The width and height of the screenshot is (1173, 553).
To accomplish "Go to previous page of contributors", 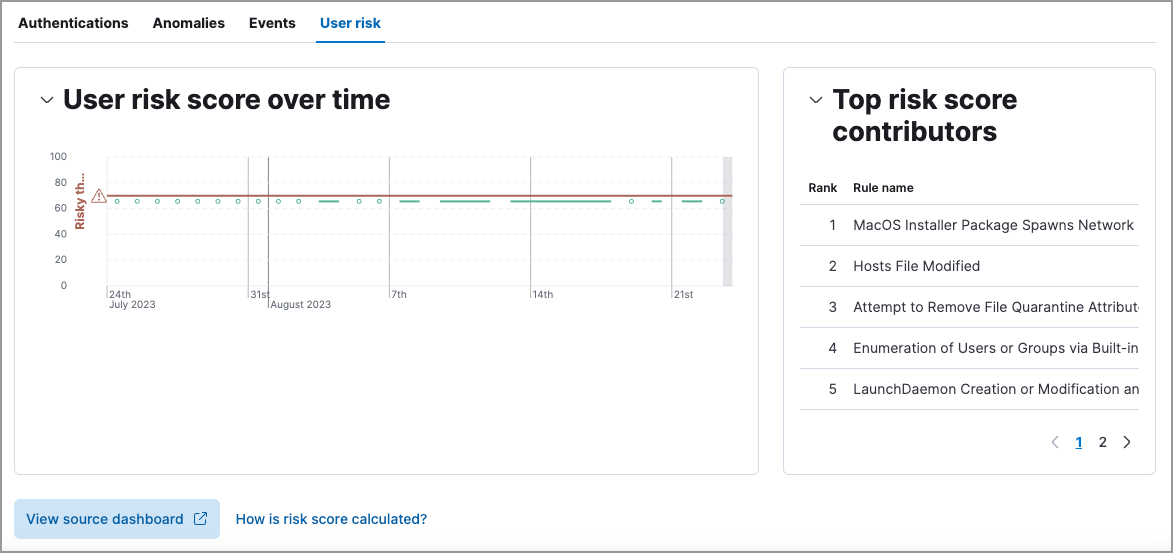I will 1055,442.
